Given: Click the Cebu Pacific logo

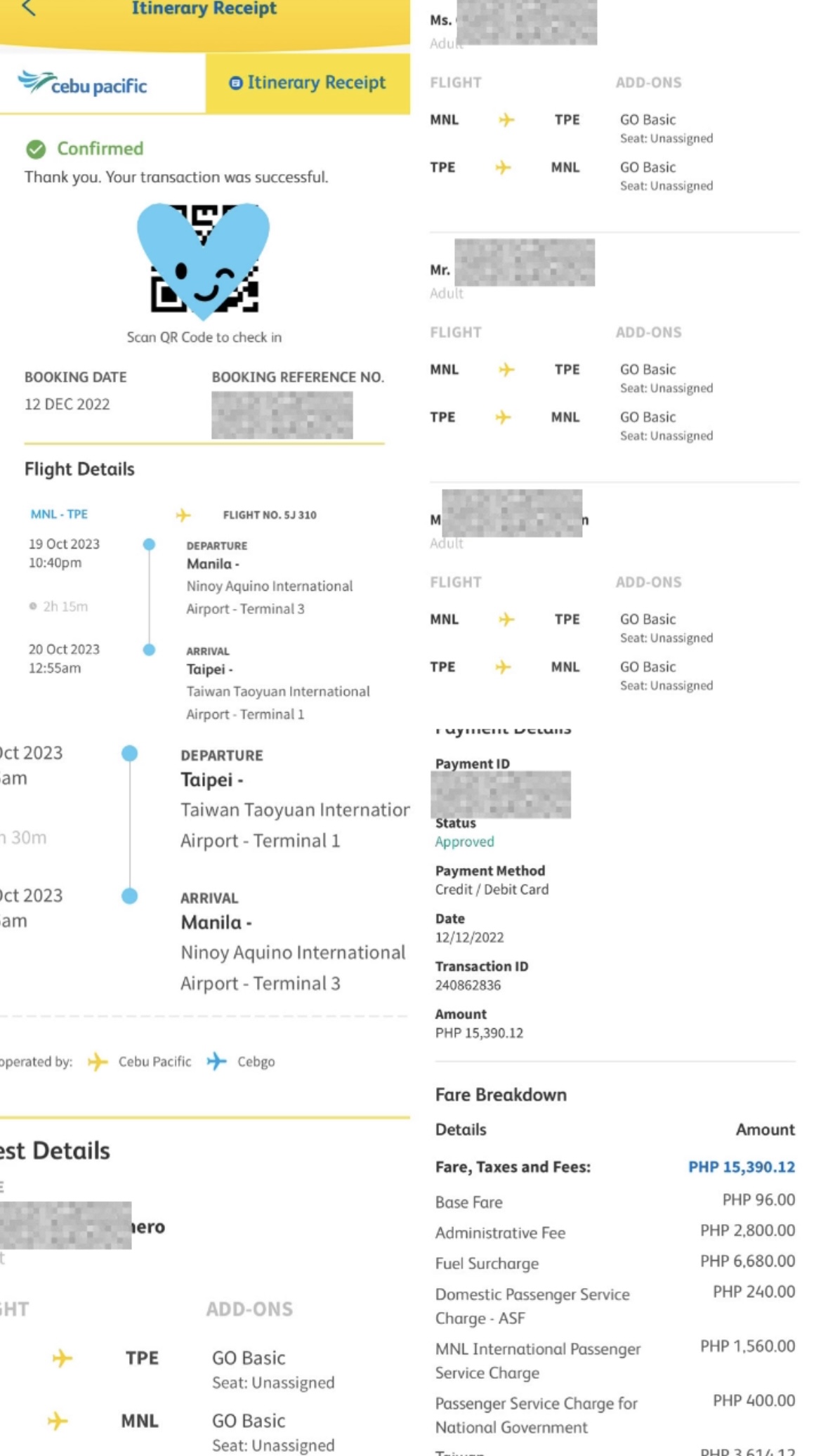Looking at the screenshot, I should (x=83, y=84).
